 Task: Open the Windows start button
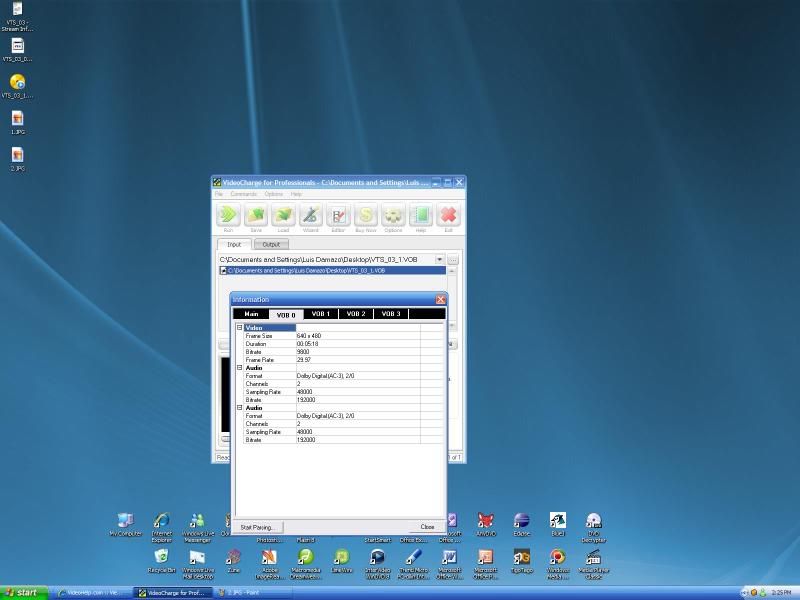[23, 593]
